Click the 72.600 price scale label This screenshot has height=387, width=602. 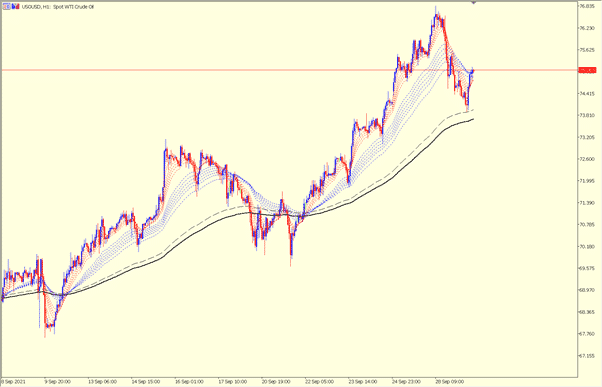[587, 159]
